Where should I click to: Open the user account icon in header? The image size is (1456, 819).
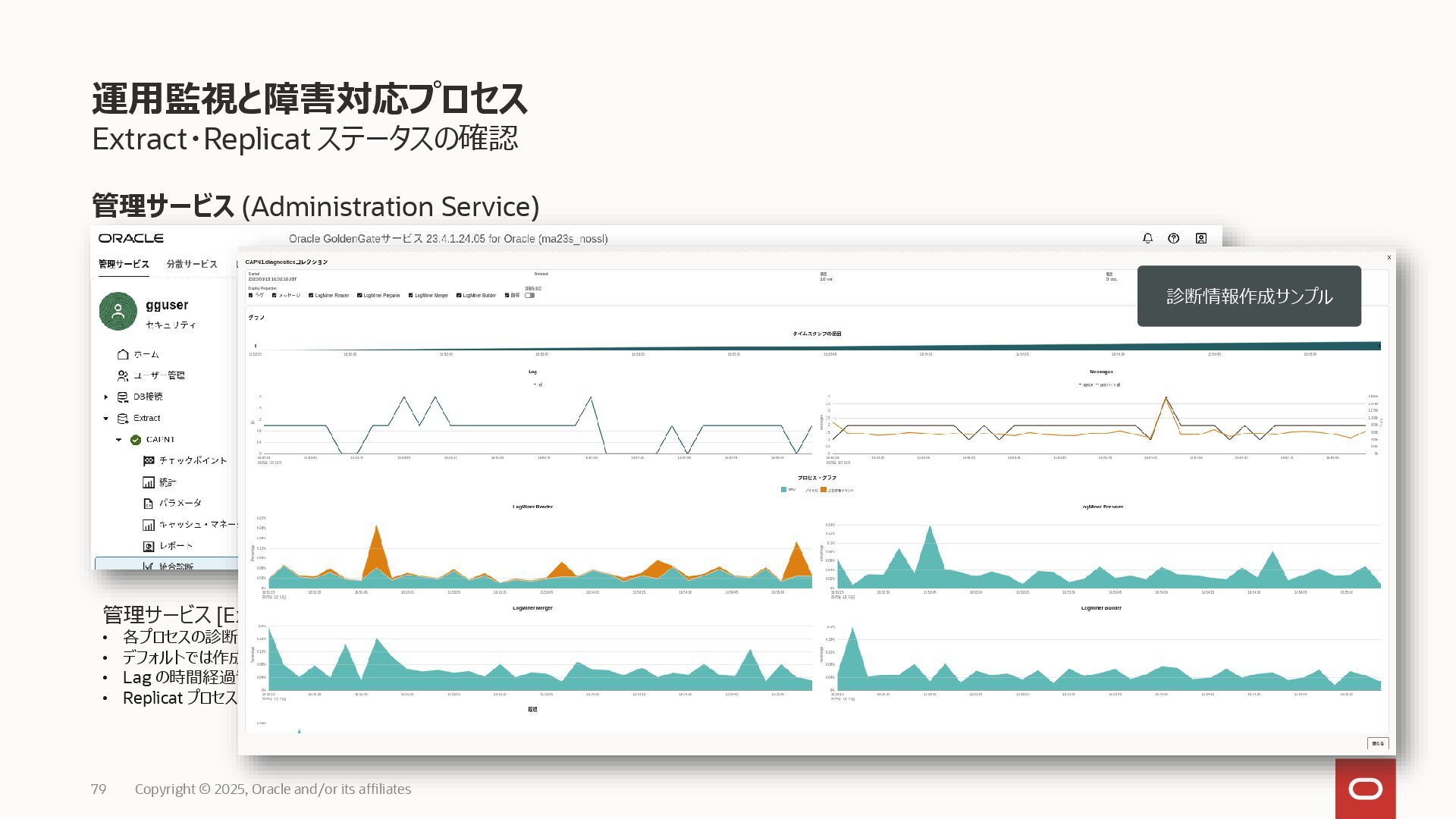[x=1200, y=238]
